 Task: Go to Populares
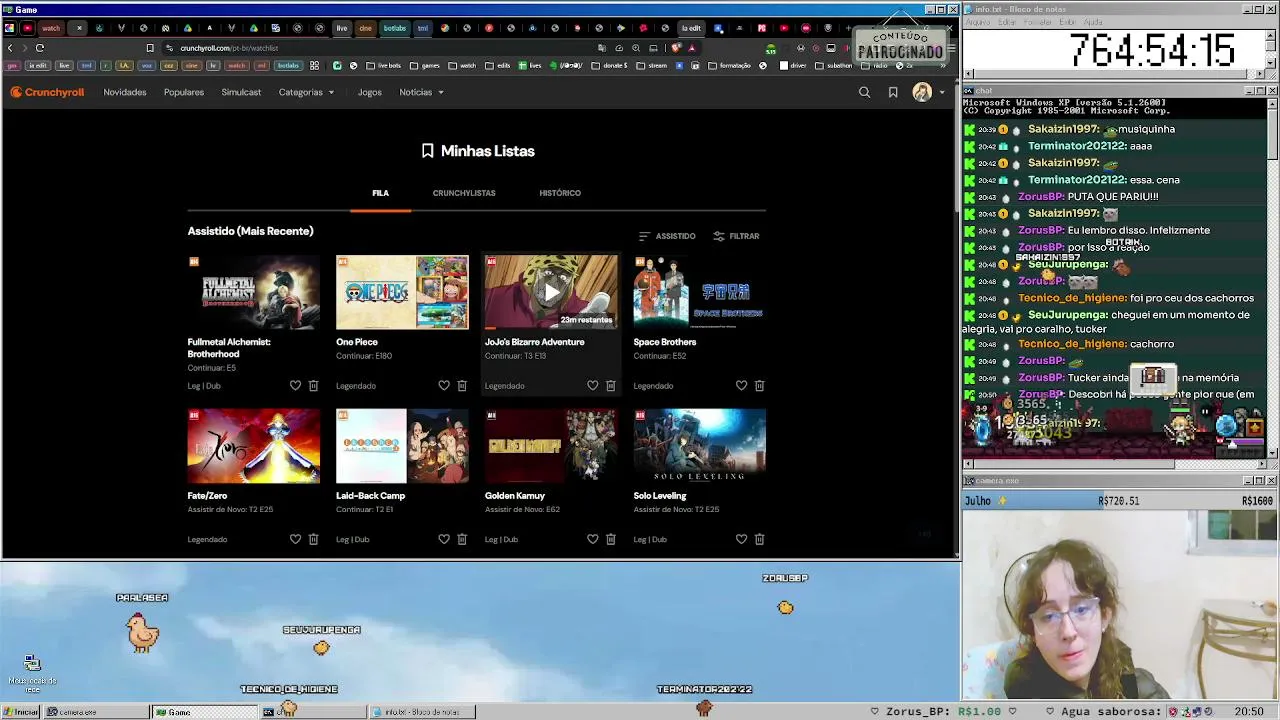click(184, 92)
